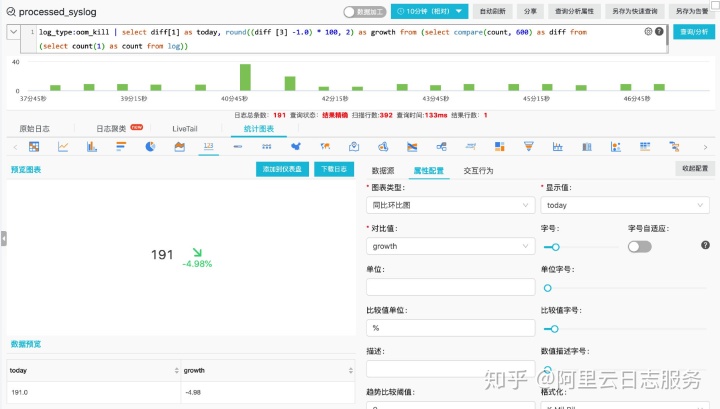The height and width of the screenshot is (409, 720).
Task: Select the flow diagram chart icon
Action: 441,146
